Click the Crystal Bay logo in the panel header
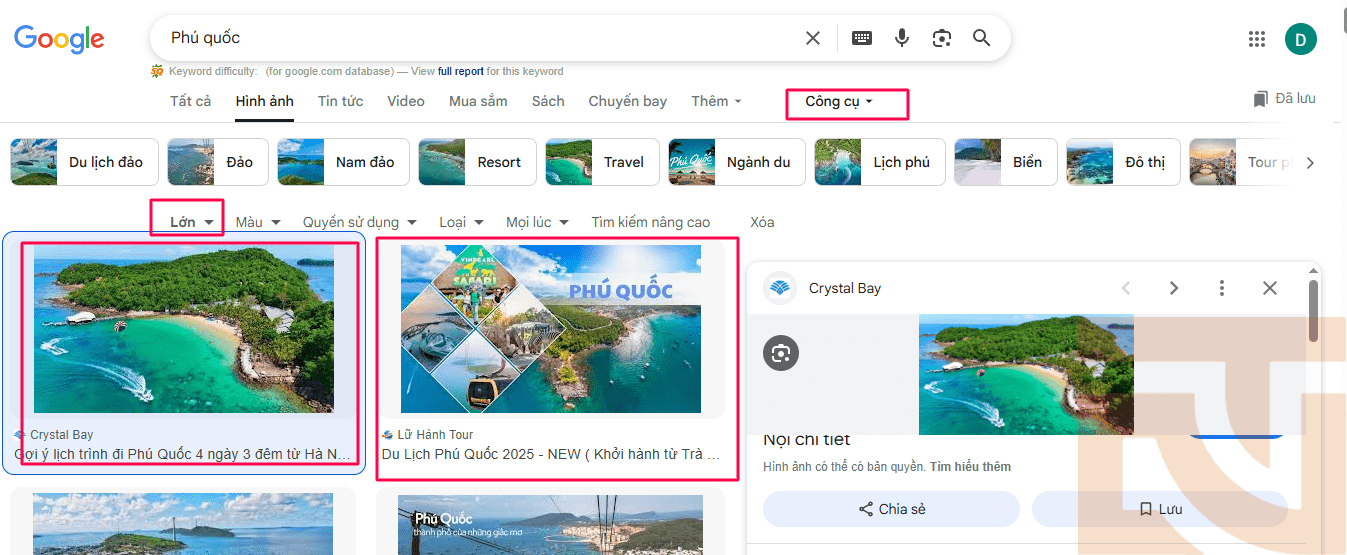1347x555 pixels. (779, 288)
